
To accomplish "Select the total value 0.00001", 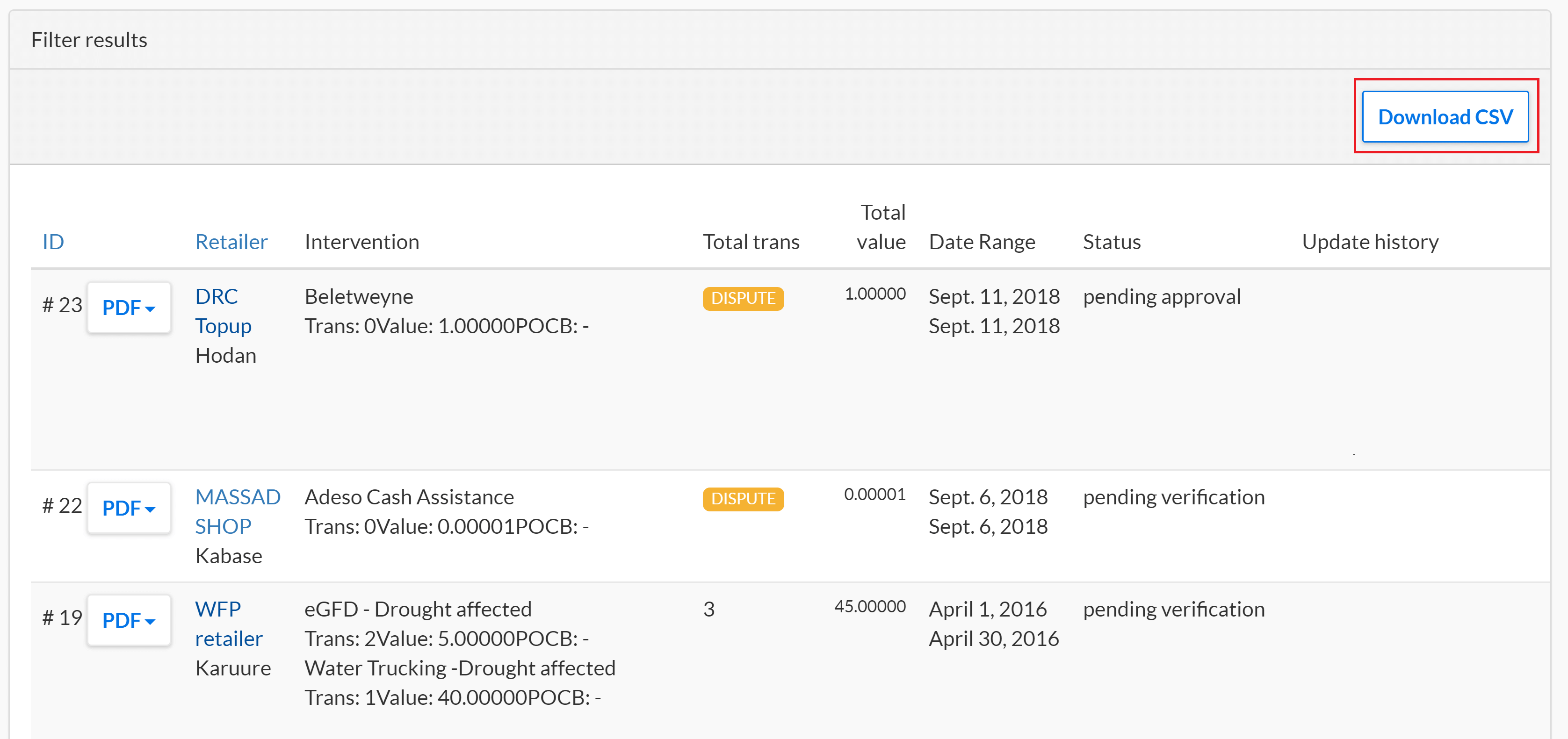I will point(874,495).
